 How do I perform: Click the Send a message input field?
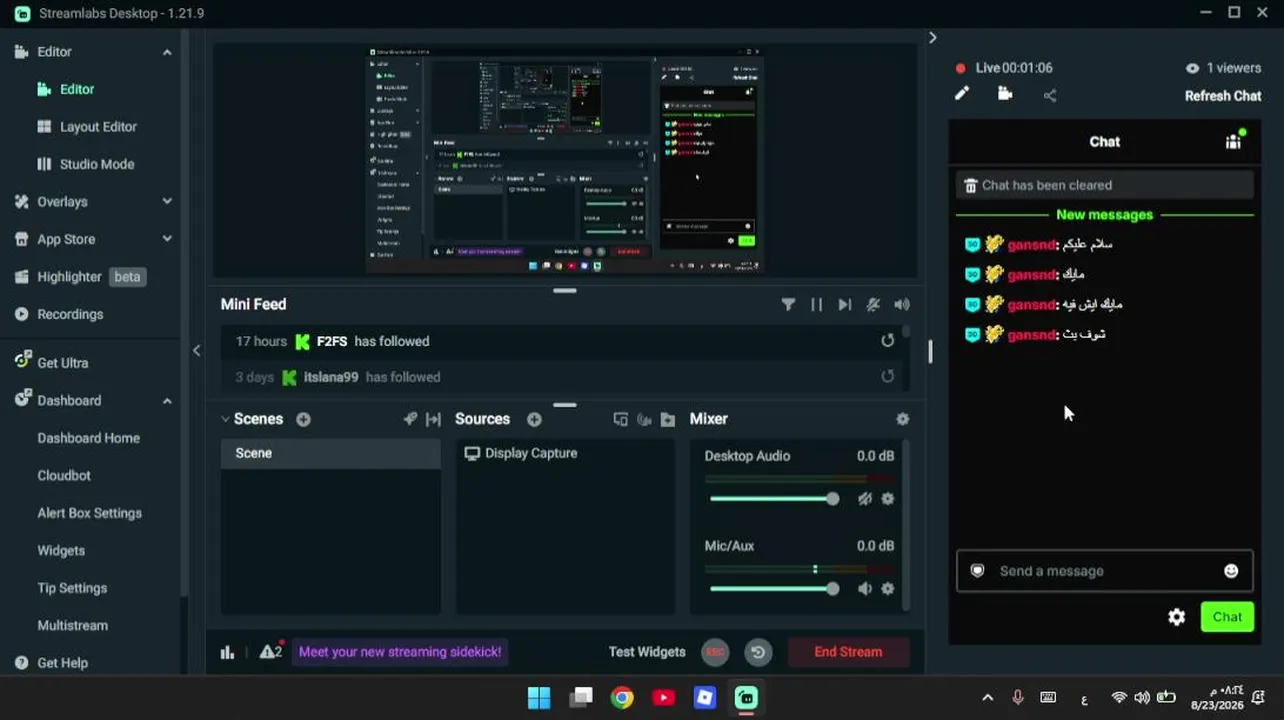(x=1104, y=571)
